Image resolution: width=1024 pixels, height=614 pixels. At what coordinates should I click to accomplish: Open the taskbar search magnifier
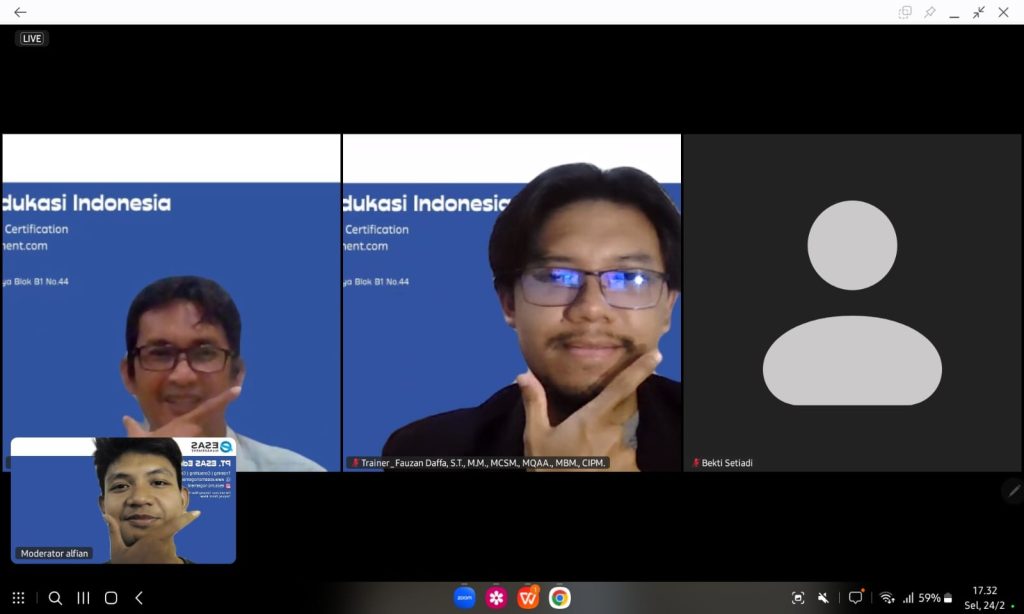click(55, 598)
